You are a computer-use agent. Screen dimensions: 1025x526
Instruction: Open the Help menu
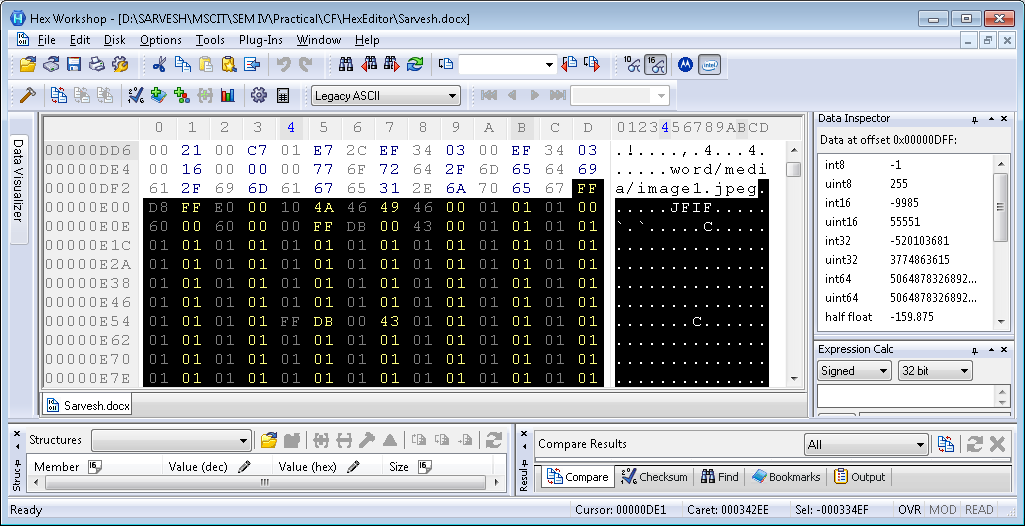pyautogui.click(x=367, y=40)
